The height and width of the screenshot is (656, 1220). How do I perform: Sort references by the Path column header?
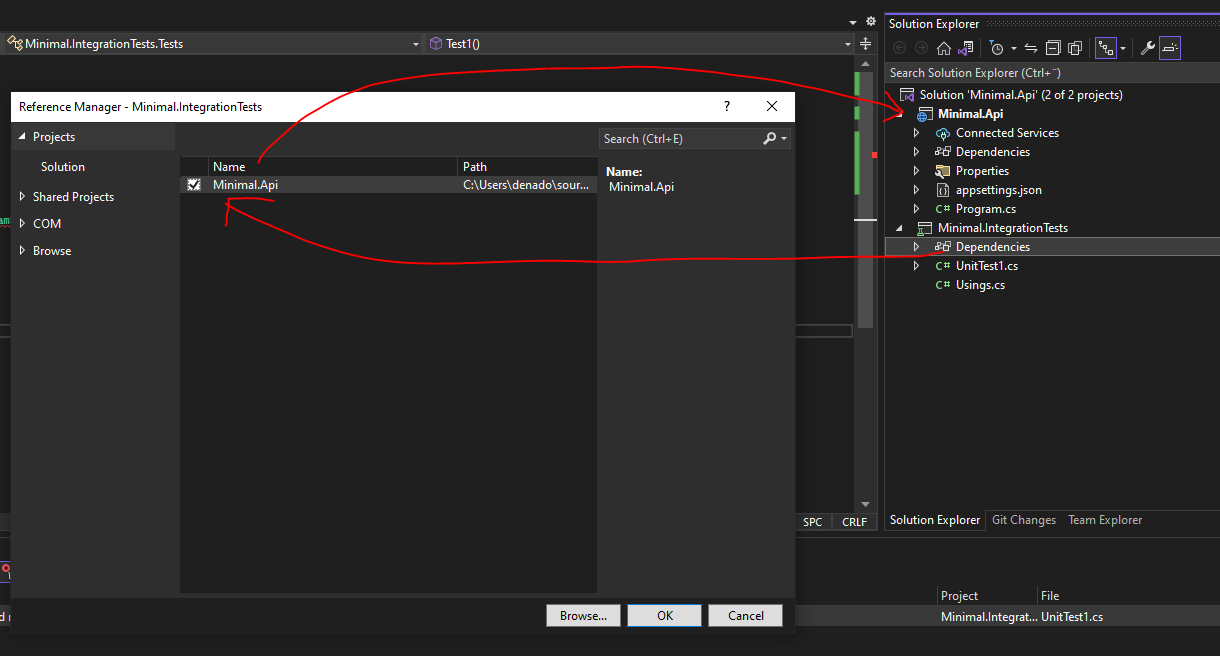(x=527, y=167)
